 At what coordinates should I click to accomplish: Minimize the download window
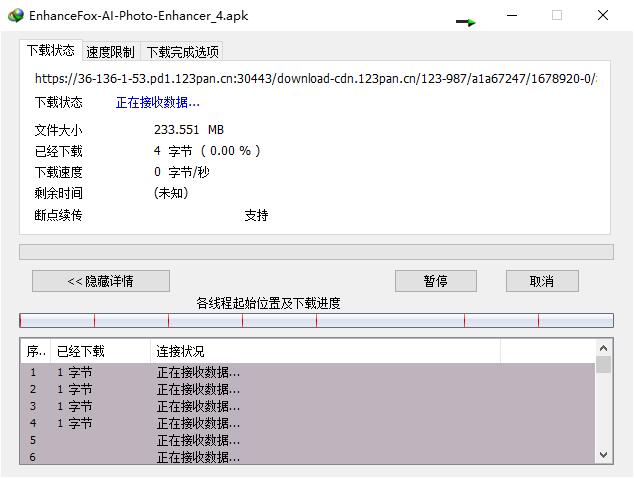click(x=512, y=16)
